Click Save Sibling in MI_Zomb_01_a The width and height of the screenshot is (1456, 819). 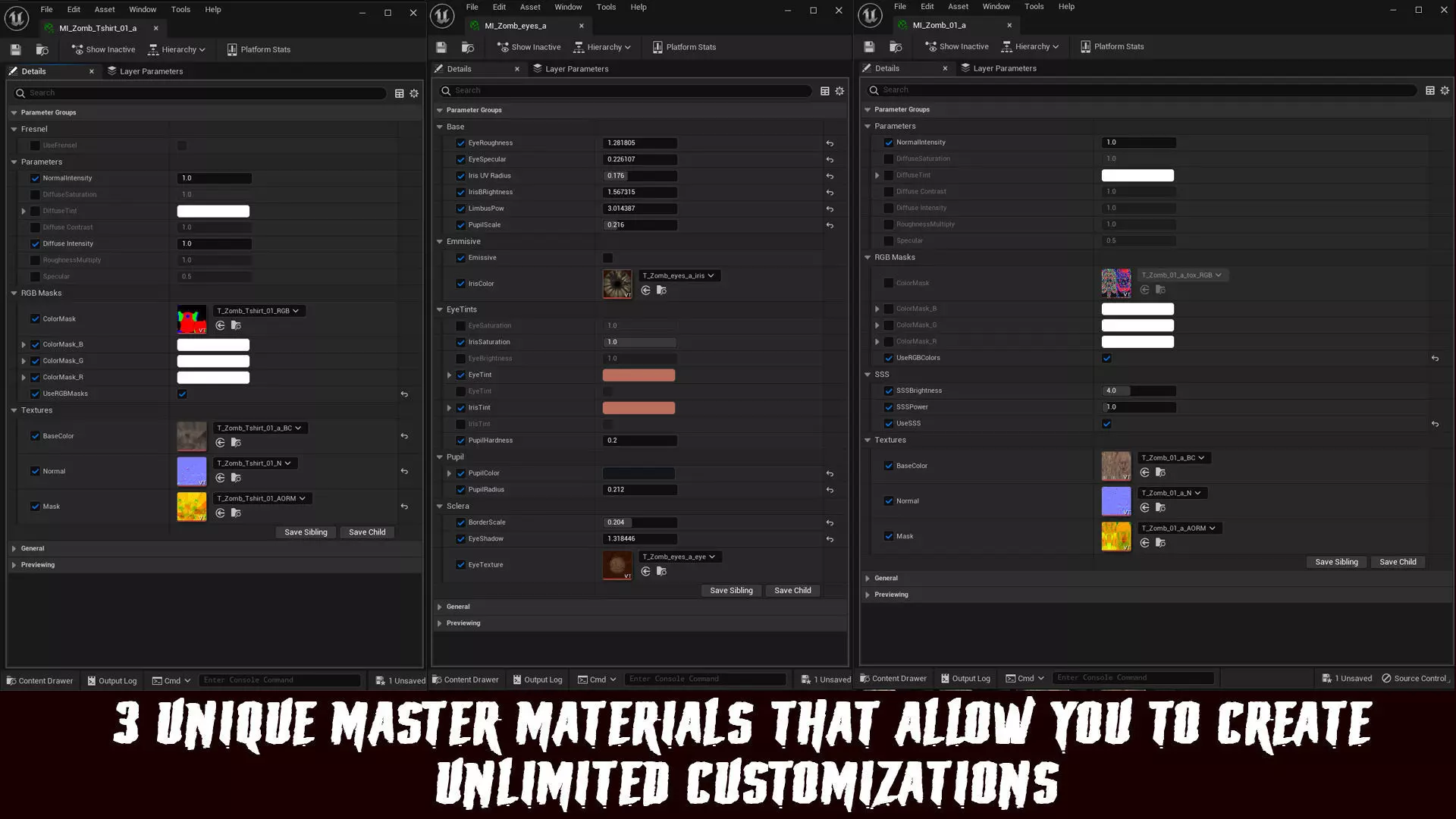[x=1335, y=562]
